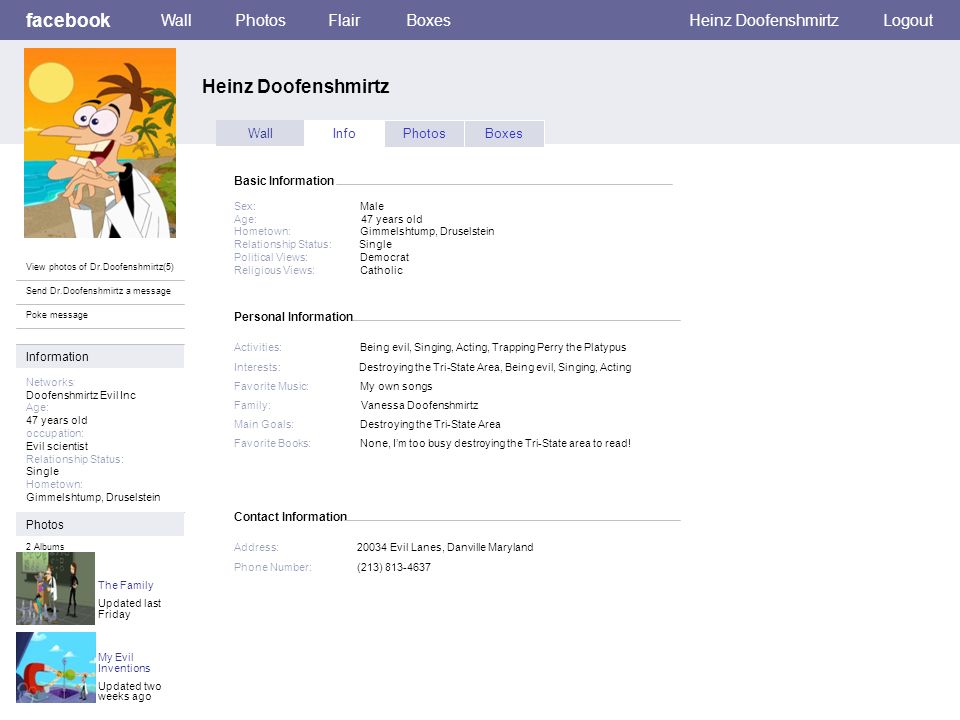The image size is (960, 720).
Task: Click the Main Goals value
Action: click(430, 424)
